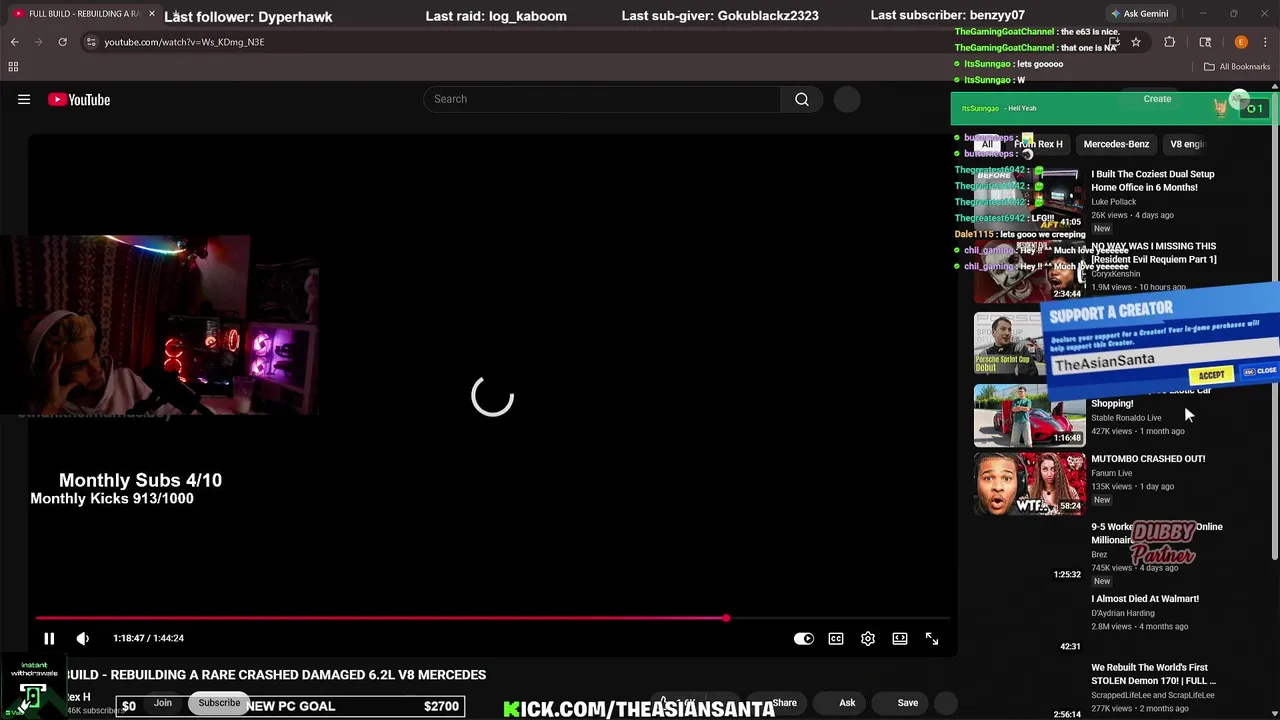Close the FULL BUILD browser tab
This screenshot has width=1280, height=720.
(x=151, y=14)
